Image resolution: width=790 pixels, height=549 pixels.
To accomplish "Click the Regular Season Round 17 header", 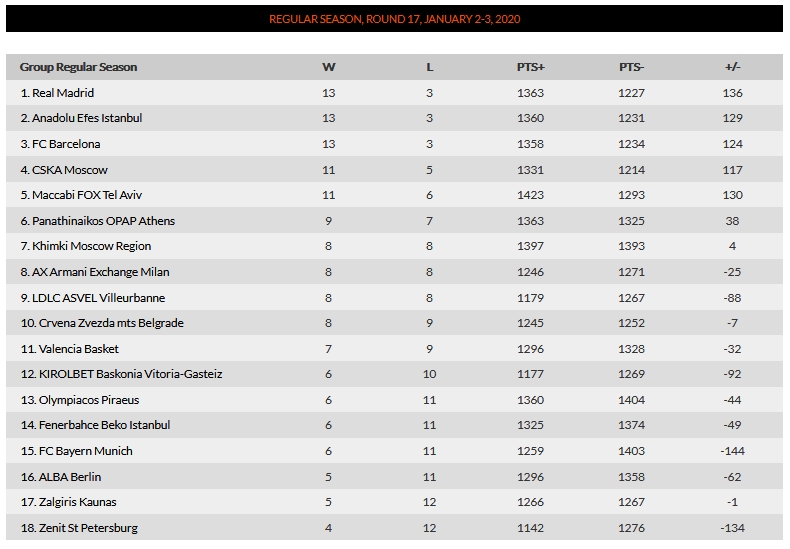I will [394, 19].
